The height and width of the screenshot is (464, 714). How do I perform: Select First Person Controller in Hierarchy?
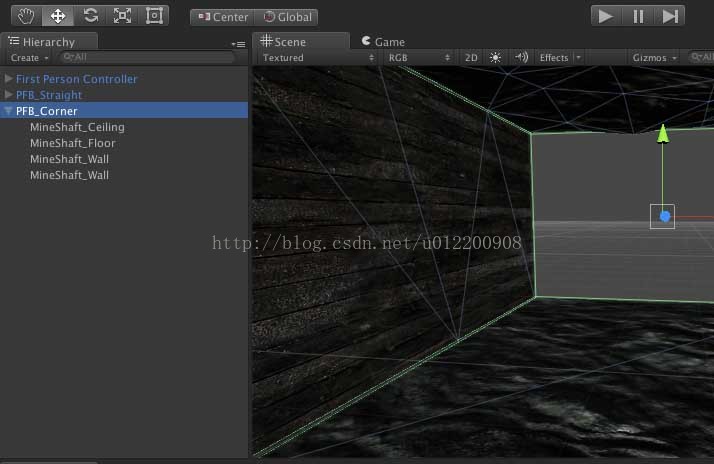(76, 79)
